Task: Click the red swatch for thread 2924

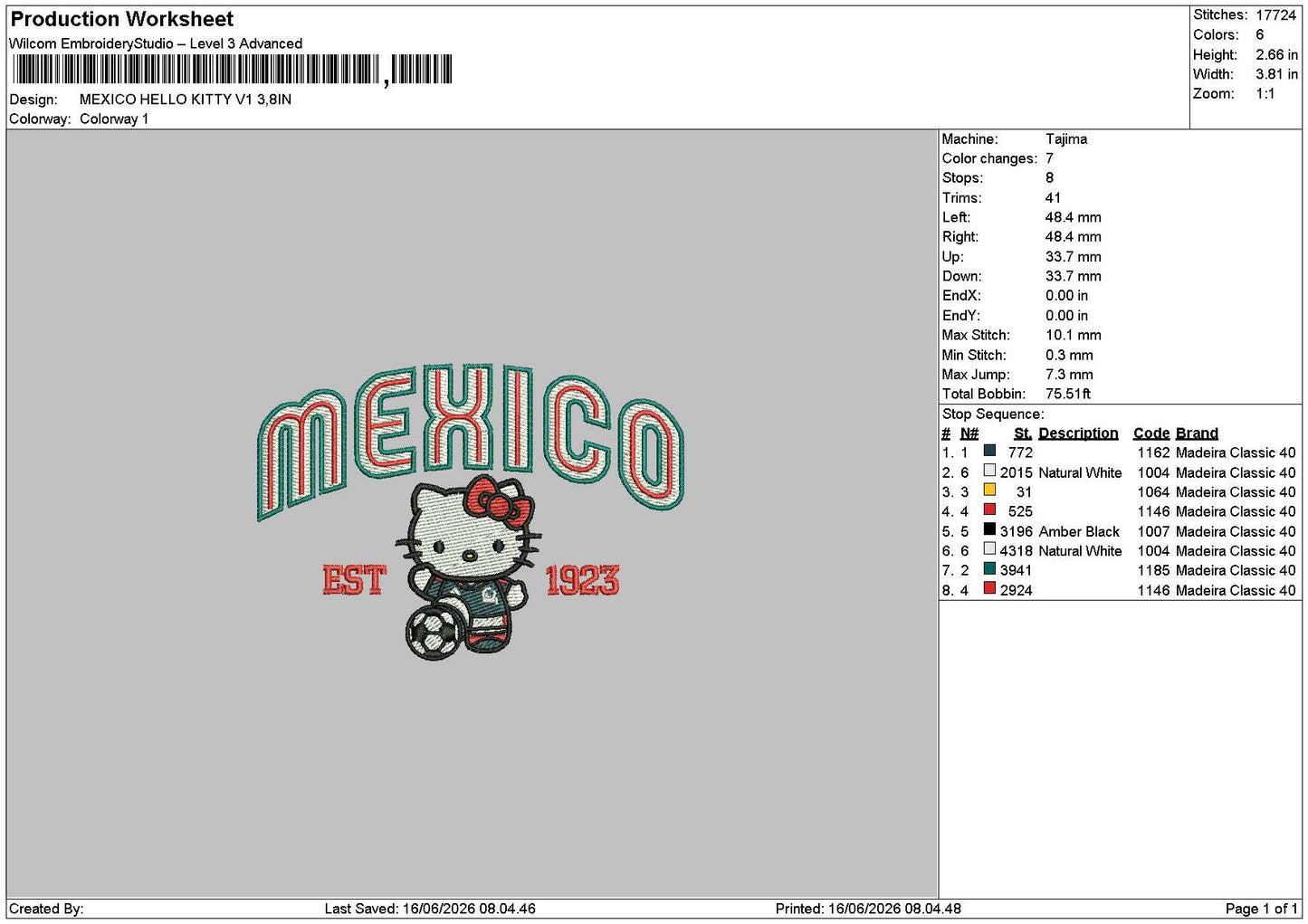Action: pyautogui.click(x=989, y=588)
